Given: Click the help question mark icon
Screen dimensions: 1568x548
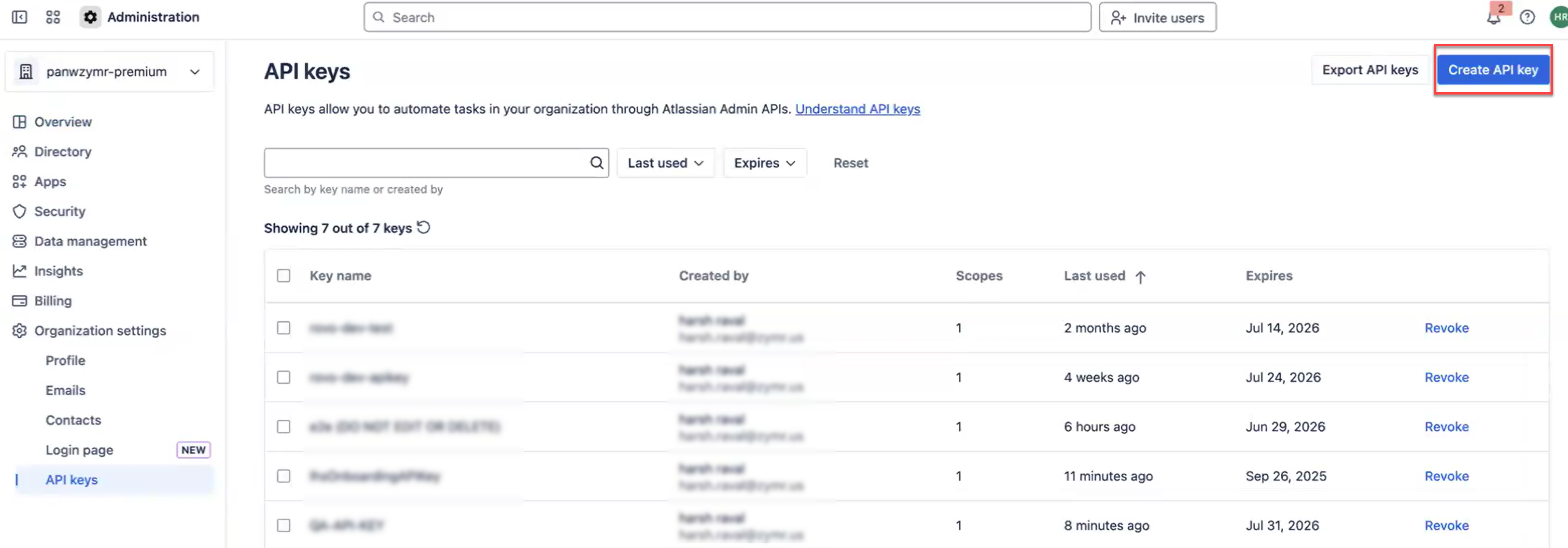Looking at the screenshot, I should click(x=1526, y=17).
